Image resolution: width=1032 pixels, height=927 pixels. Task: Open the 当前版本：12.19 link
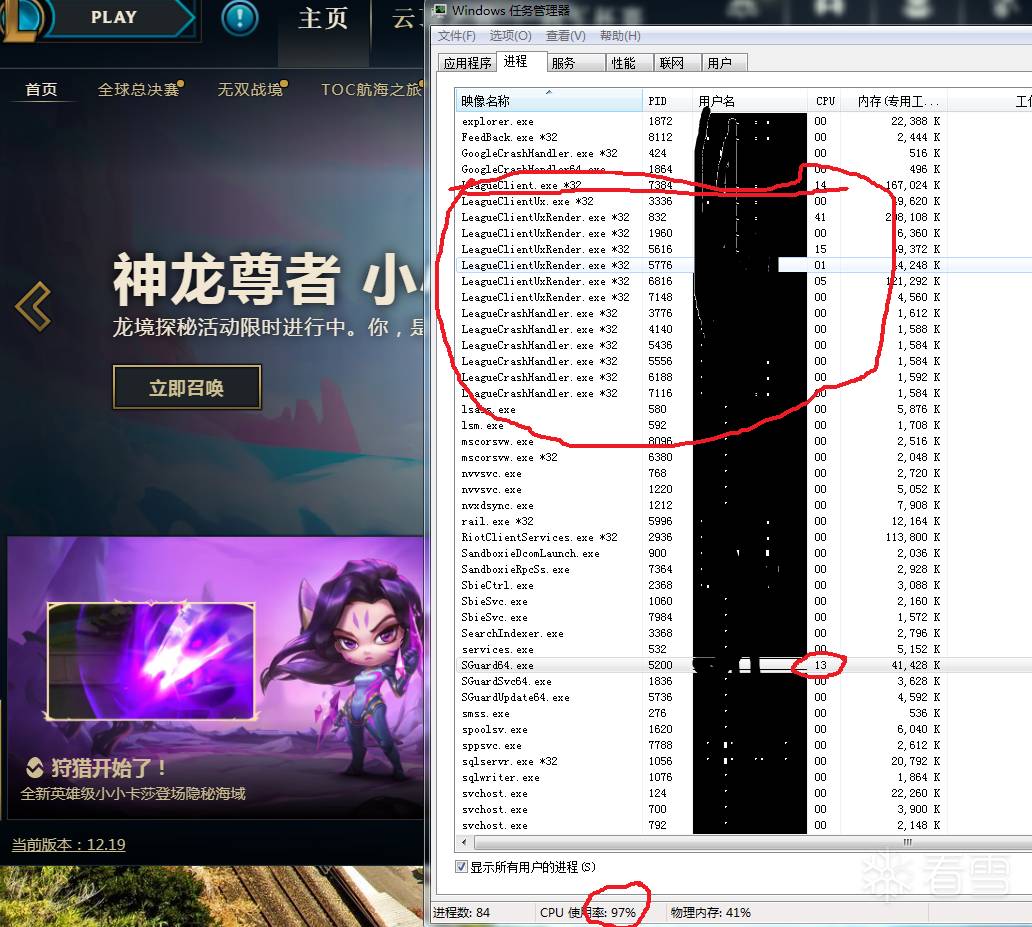[x=68, y=845]
